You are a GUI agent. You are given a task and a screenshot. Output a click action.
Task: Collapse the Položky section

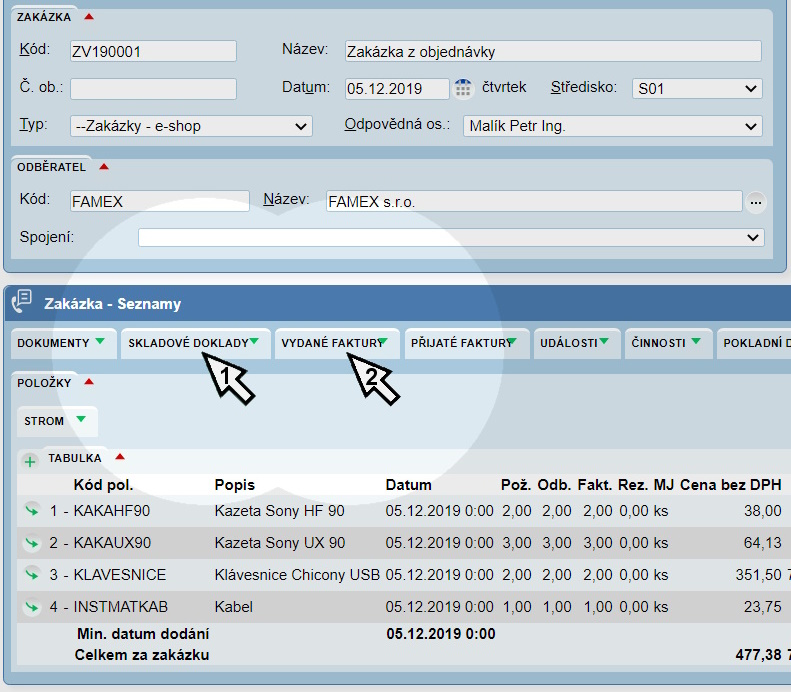pyautogui.click(x=88, y=382)
